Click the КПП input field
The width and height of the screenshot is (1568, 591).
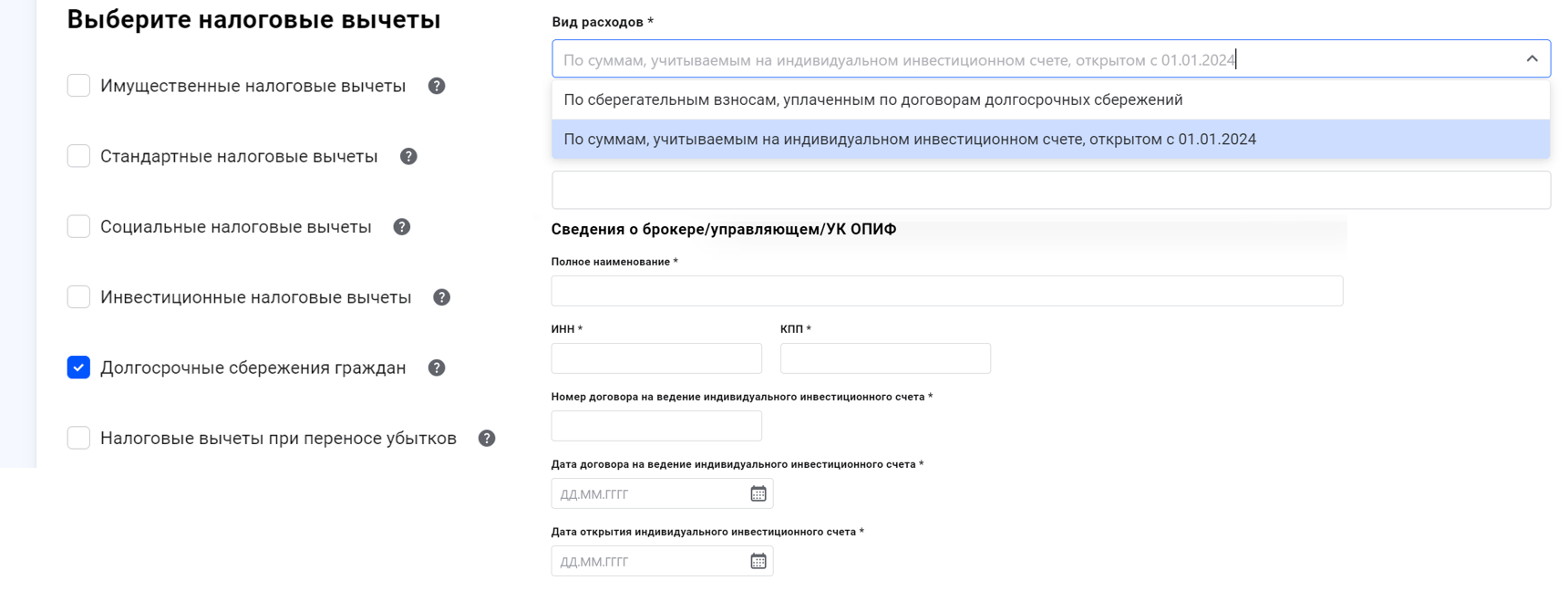click(885, 358)
